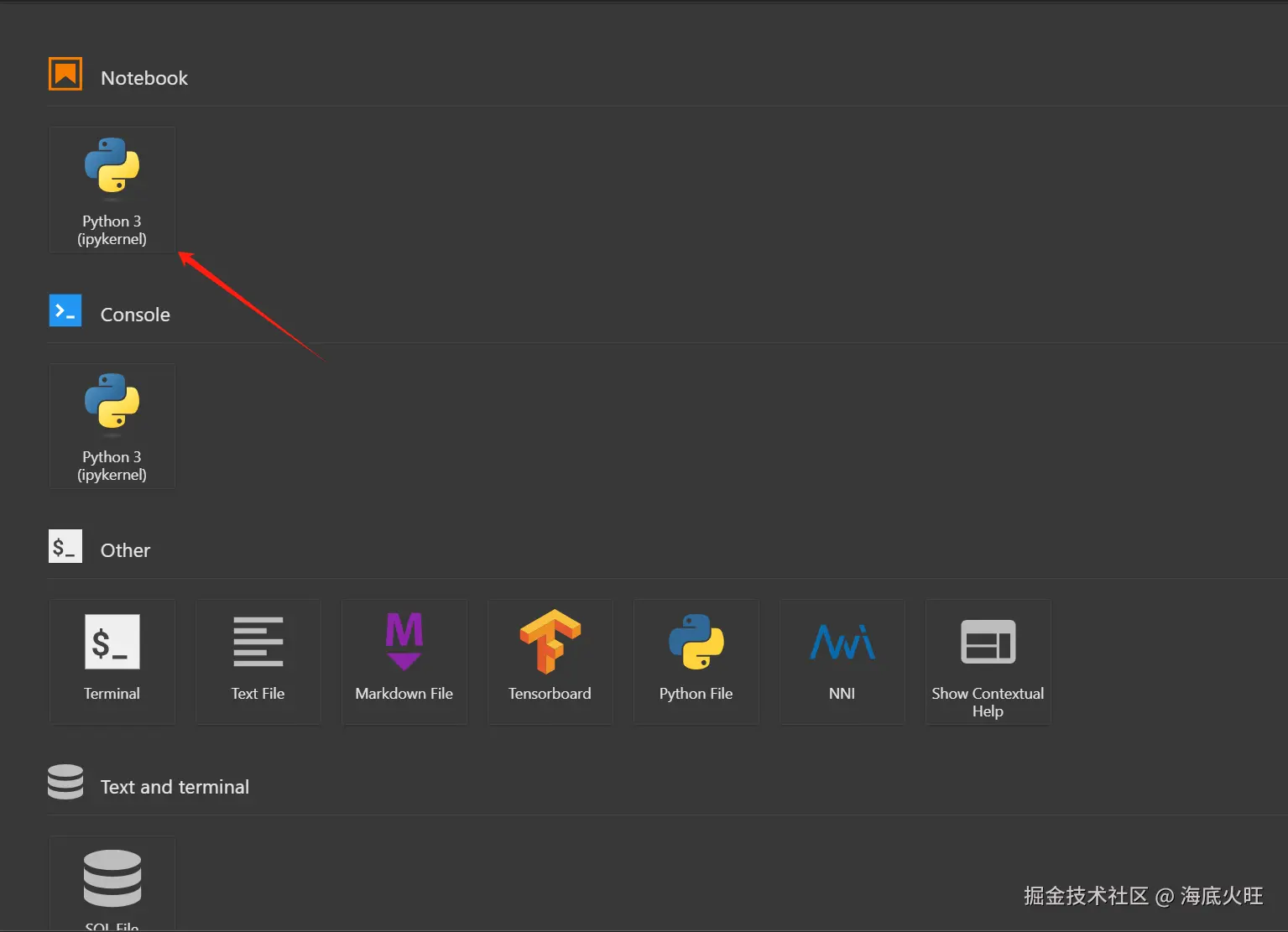Click the Console section heading
This screenshot has height=932, width=1288.
pyautogui.click(x=135, y=315)
